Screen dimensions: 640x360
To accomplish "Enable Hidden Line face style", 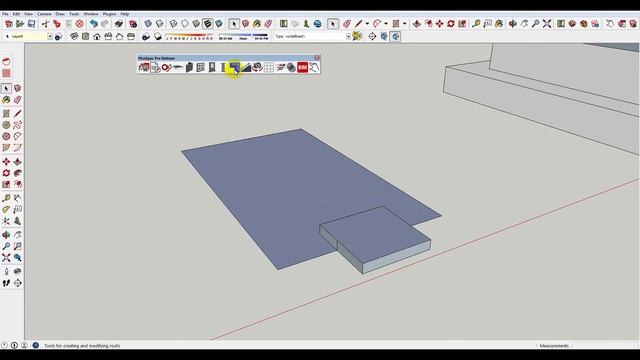I will [x=185, y=24].
